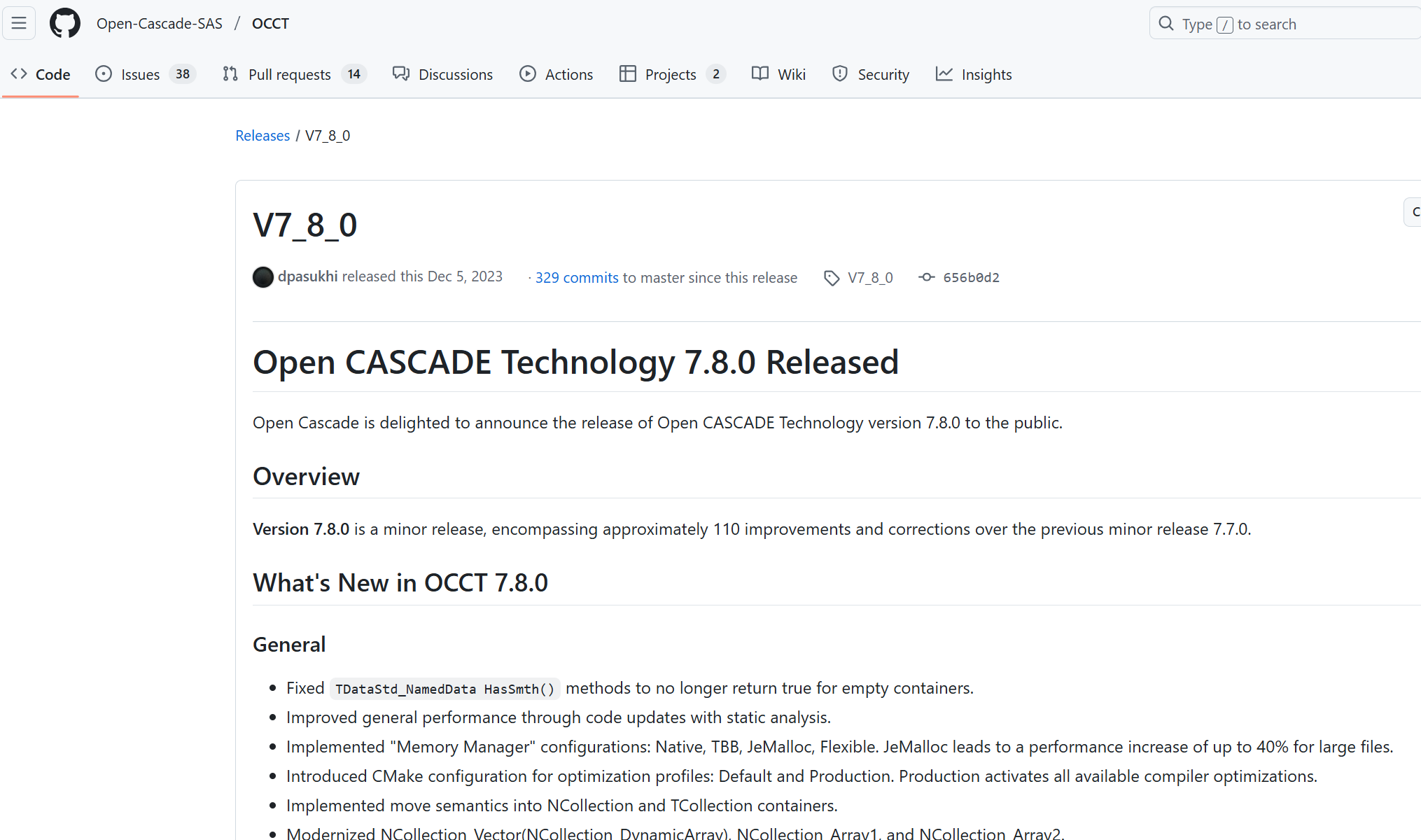Click the Releases breadcrumb link
The width and height of the screenshot is (1421, 840).
click(262, 136)
